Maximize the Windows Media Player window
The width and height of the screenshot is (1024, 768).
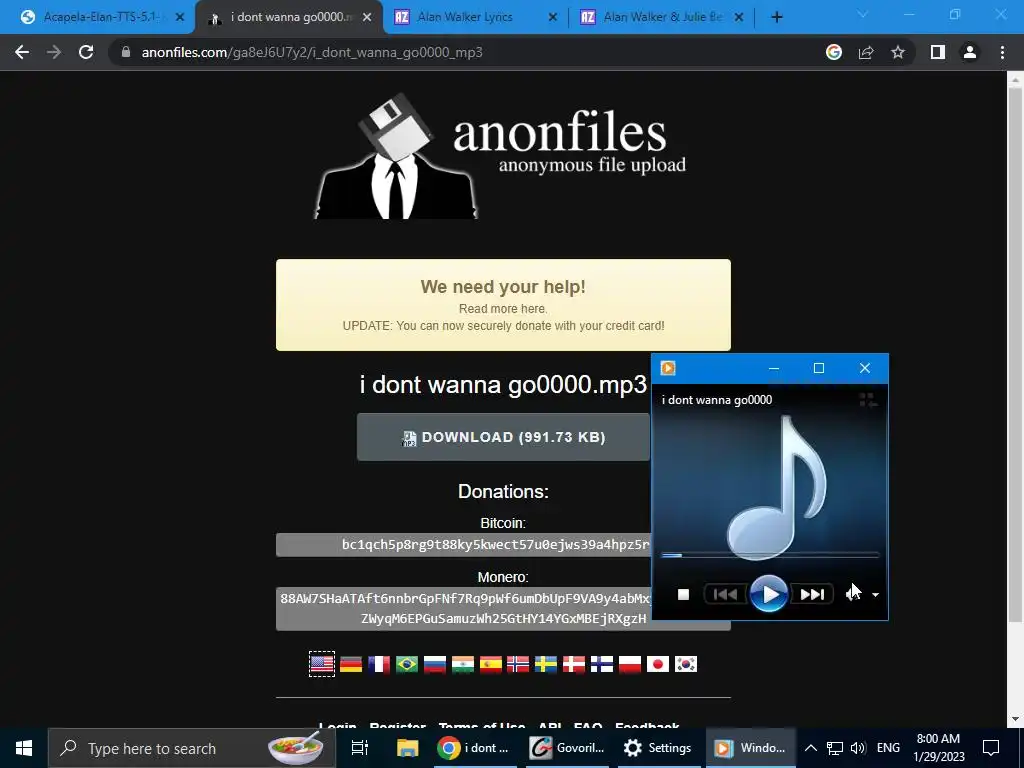pos(819,368)
